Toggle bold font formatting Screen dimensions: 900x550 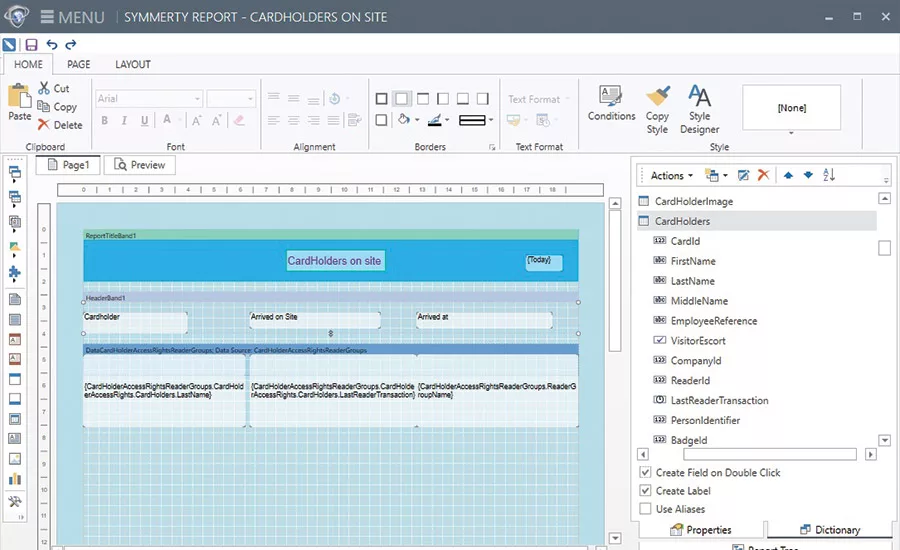104,121
